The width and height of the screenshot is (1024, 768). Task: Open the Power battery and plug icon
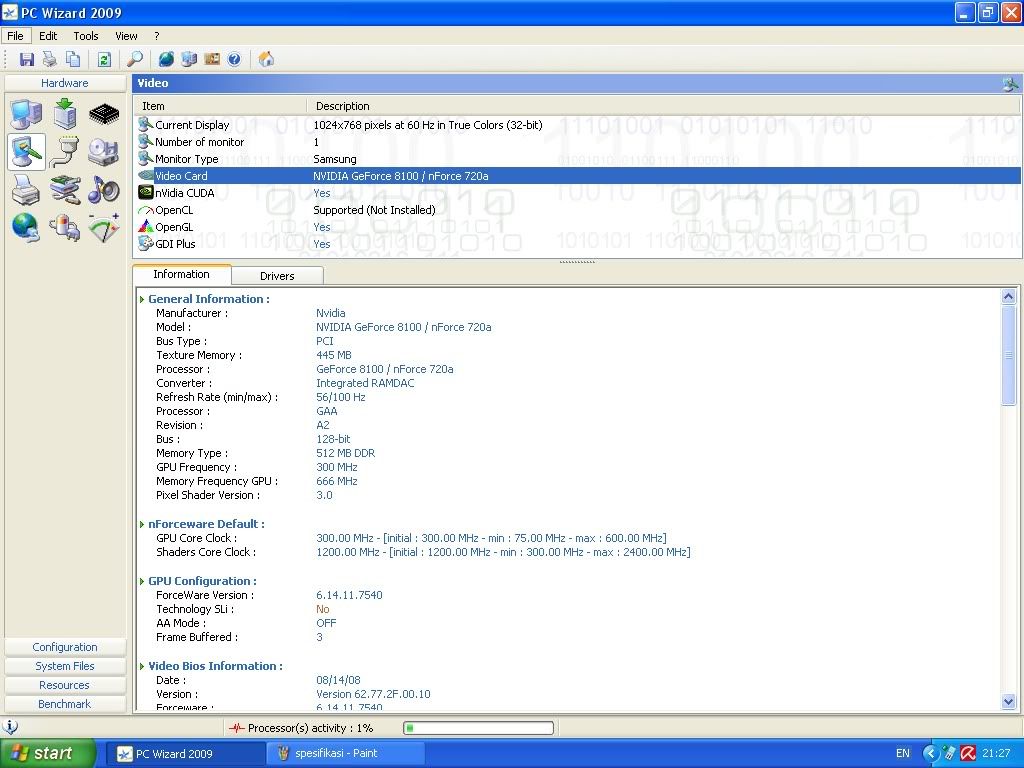pos(65,228)
